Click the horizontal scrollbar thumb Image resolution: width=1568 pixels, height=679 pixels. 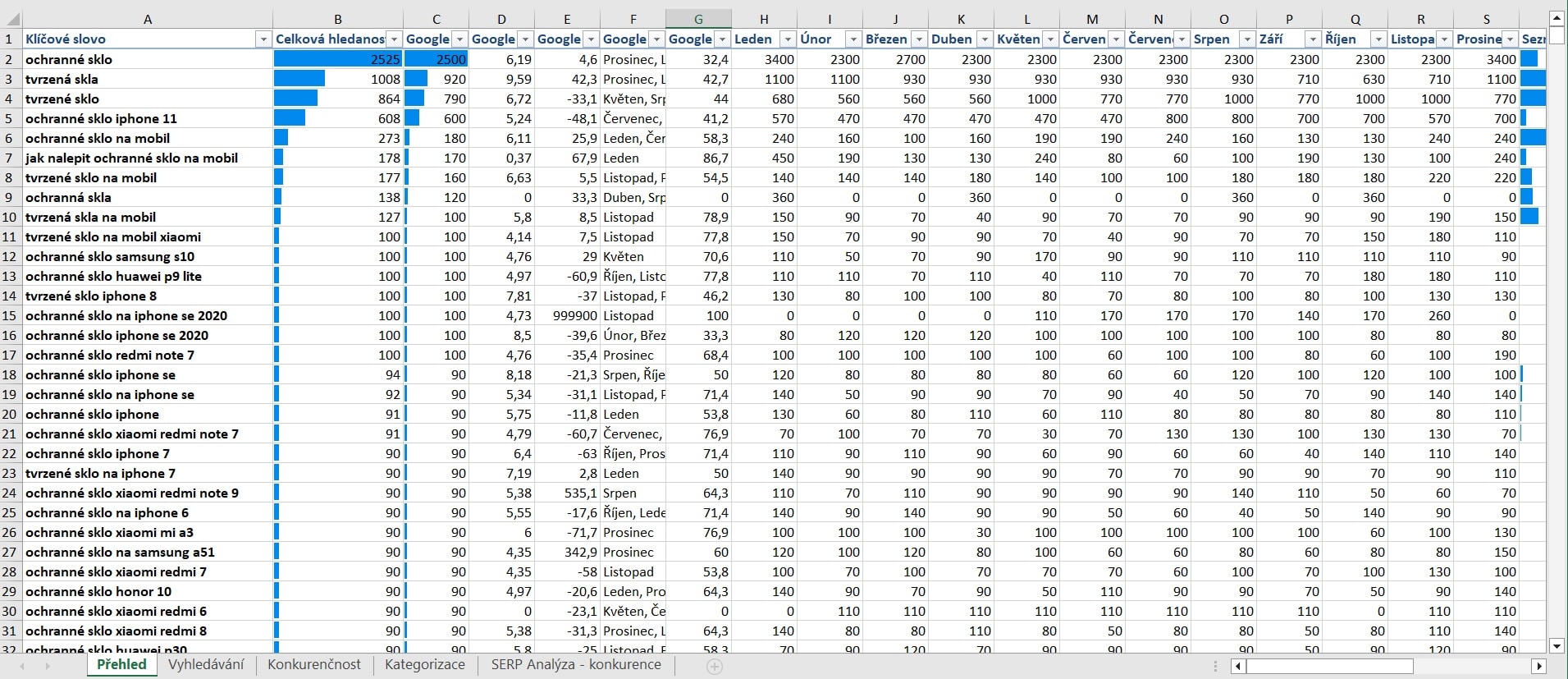pos(1329,666)
